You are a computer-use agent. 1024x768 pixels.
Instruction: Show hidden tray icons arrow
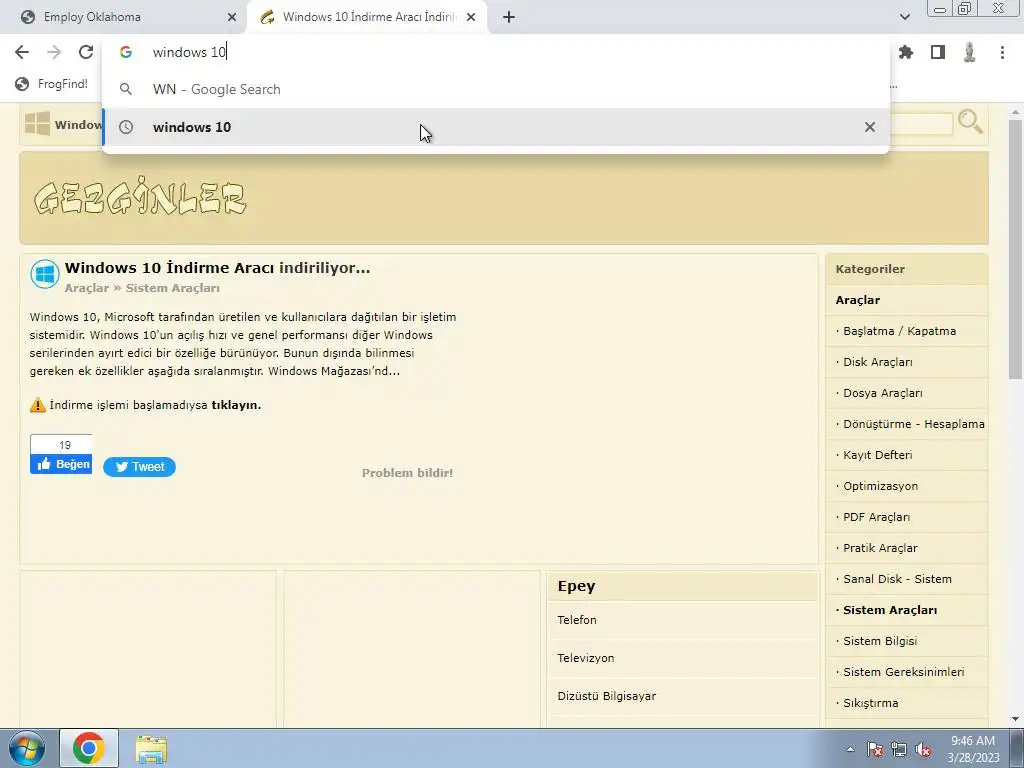pyautogui.click(x=850, y=749)
